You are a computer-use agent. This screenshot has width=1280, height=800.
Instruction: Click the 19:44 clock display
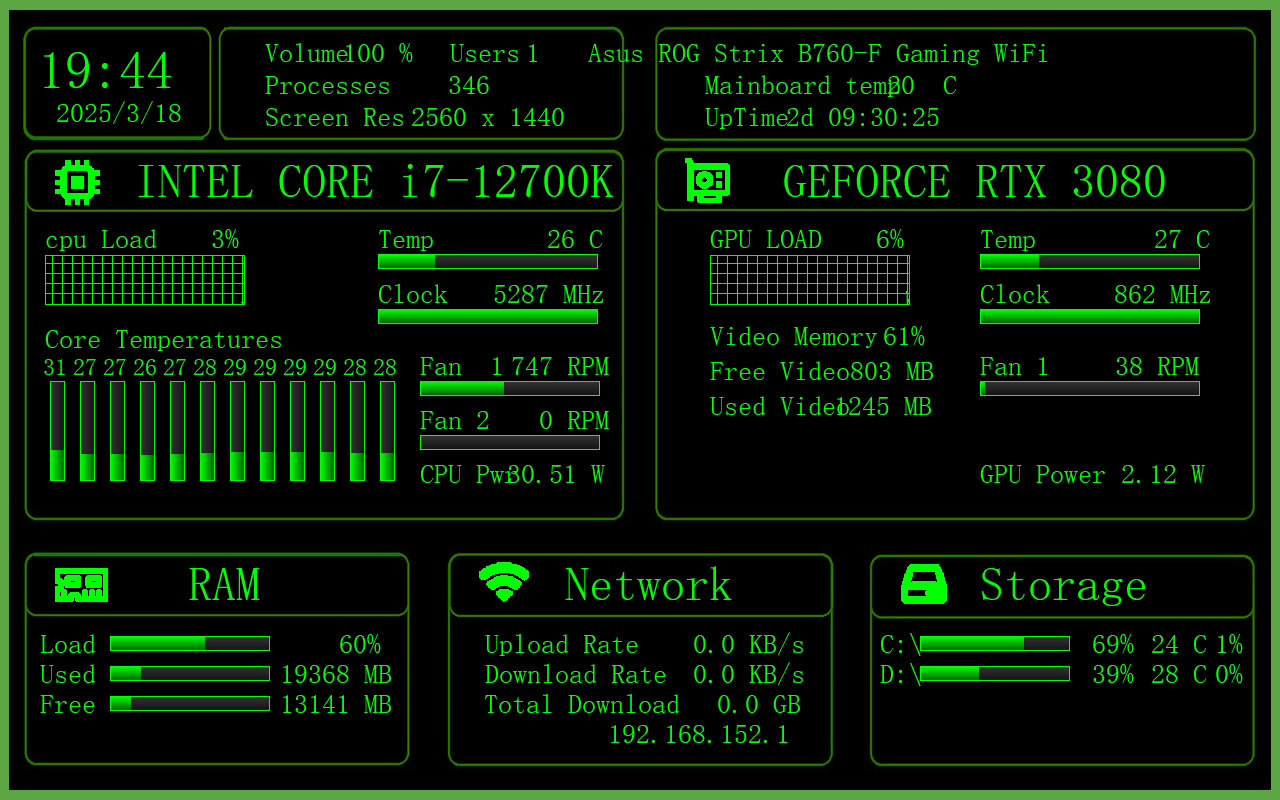point(107,71)
